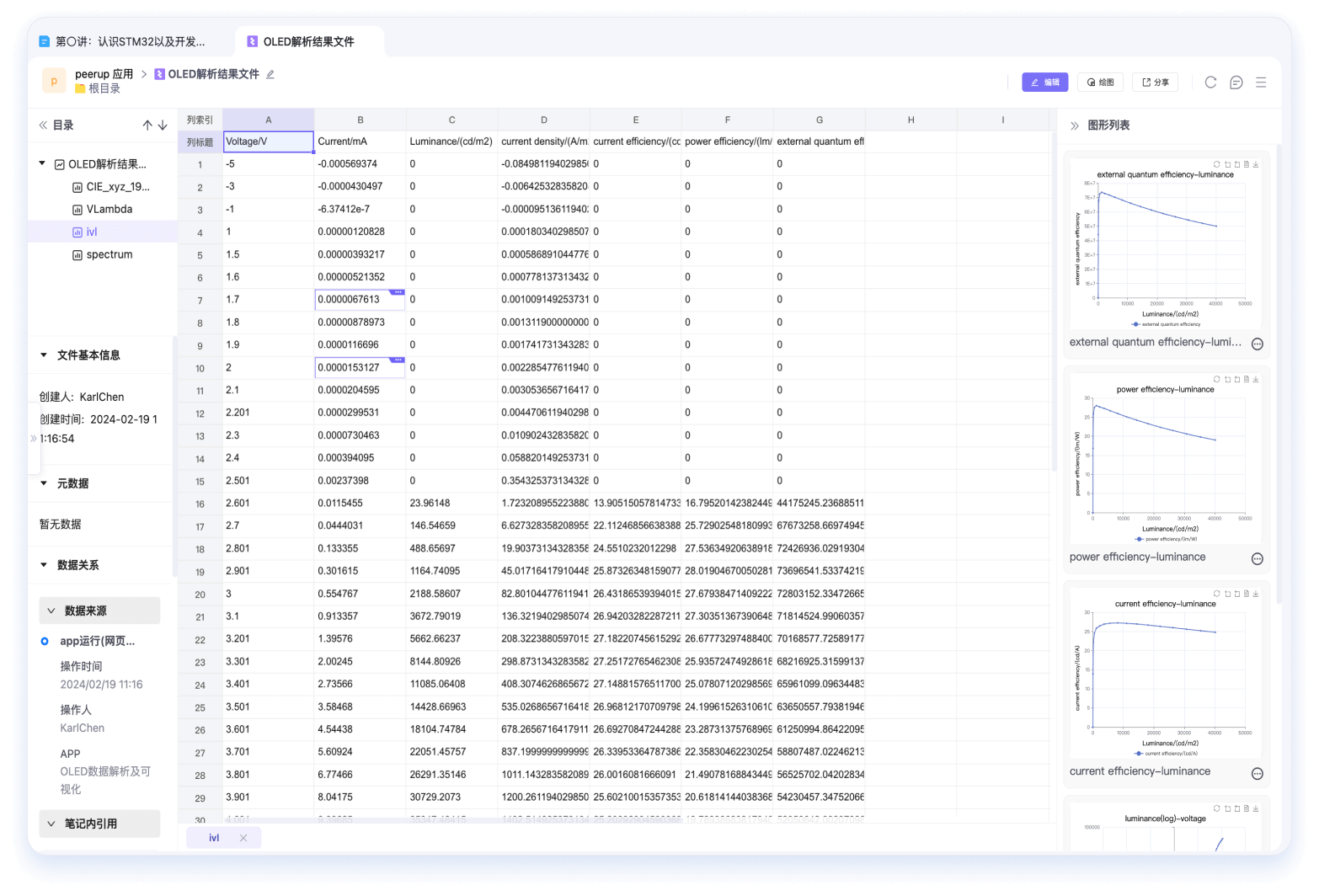Select column H header
1319x896 pixels.
[x=911, y=120]
